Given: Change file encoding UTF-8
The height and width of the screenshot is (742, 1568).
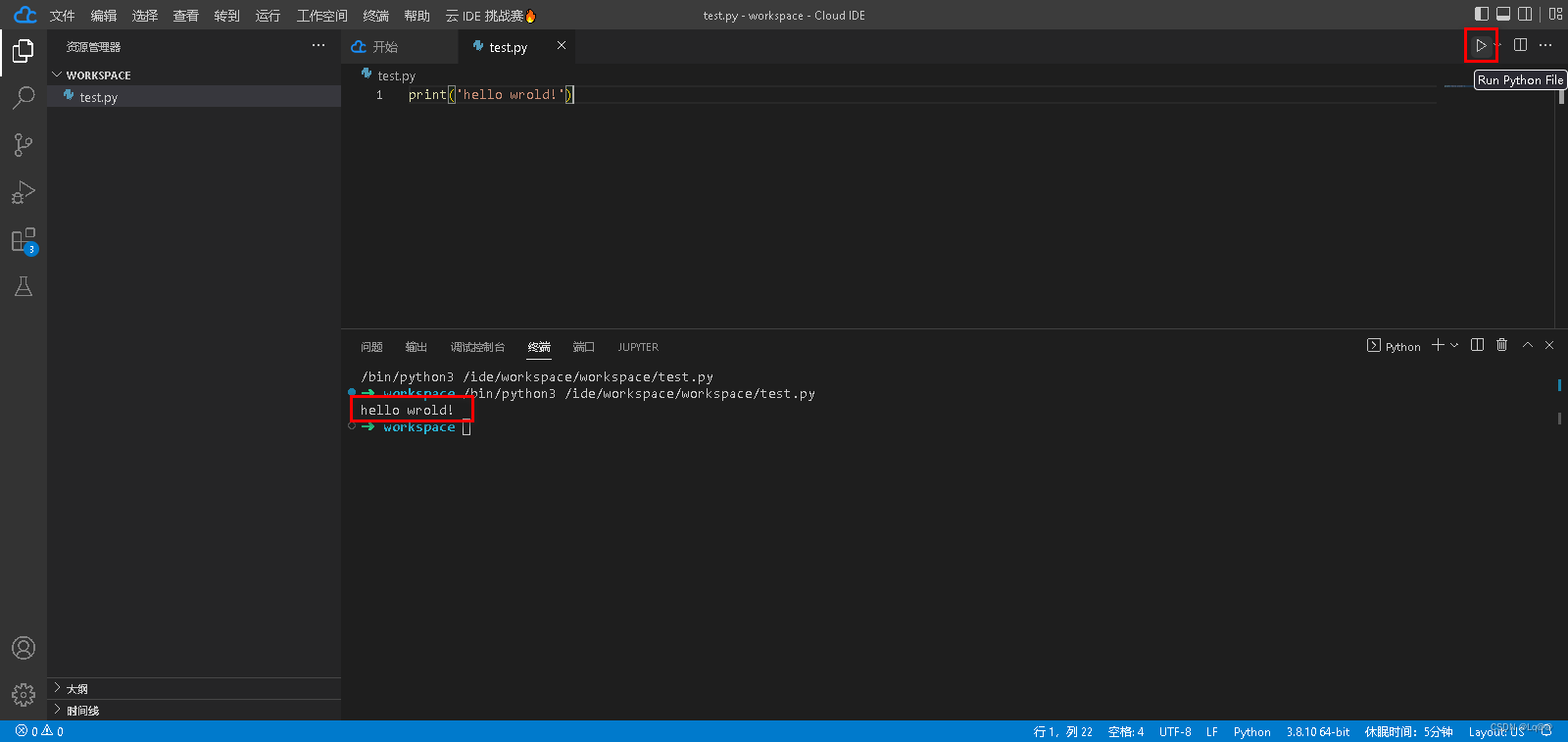Looking at the screenshot, I should point(1175,732).
